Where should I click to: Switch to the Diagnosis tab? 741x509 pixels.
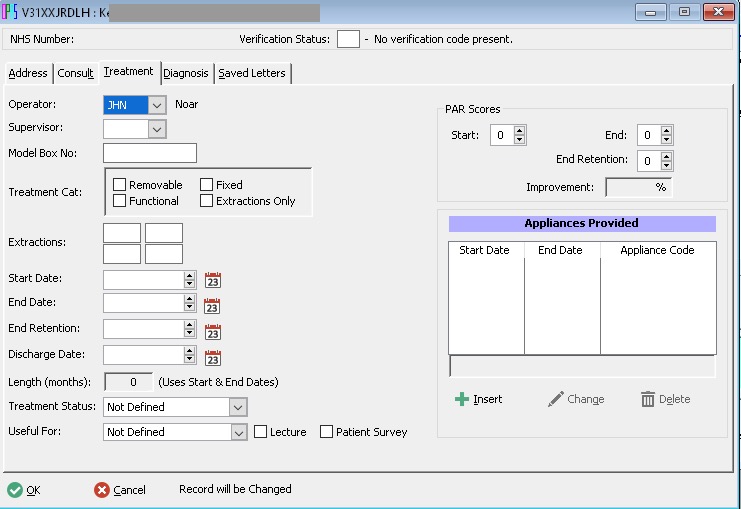[x=186, y=73]
